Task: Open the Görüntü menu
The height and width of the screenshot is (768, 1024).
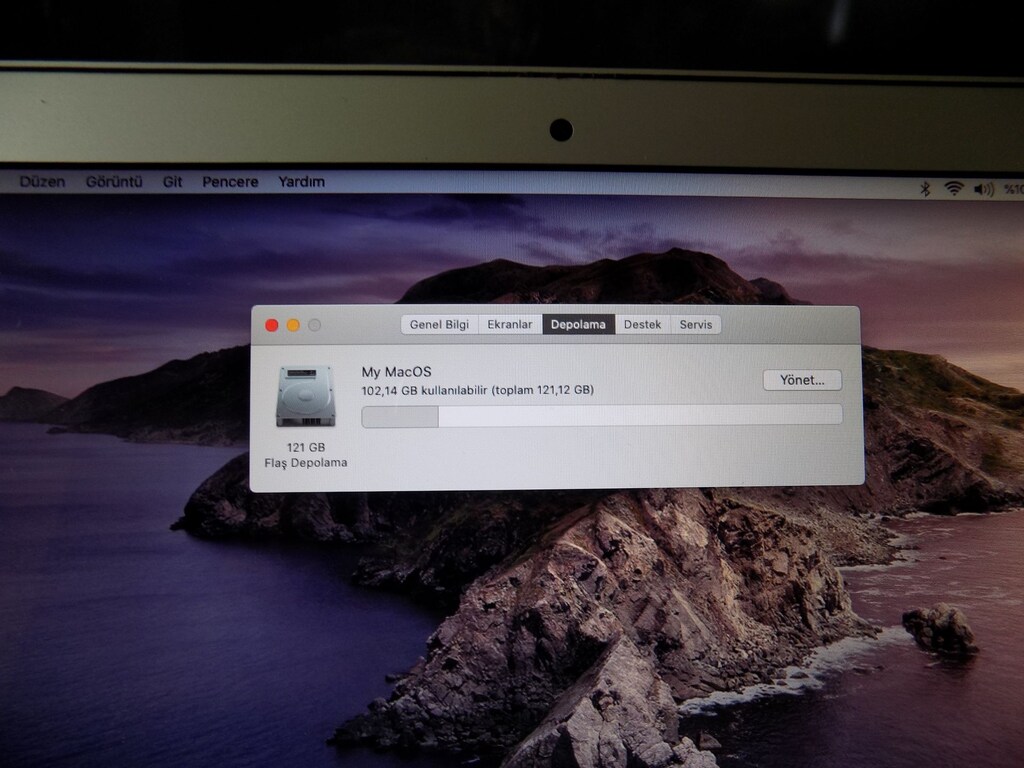Action: click(114, 182)
